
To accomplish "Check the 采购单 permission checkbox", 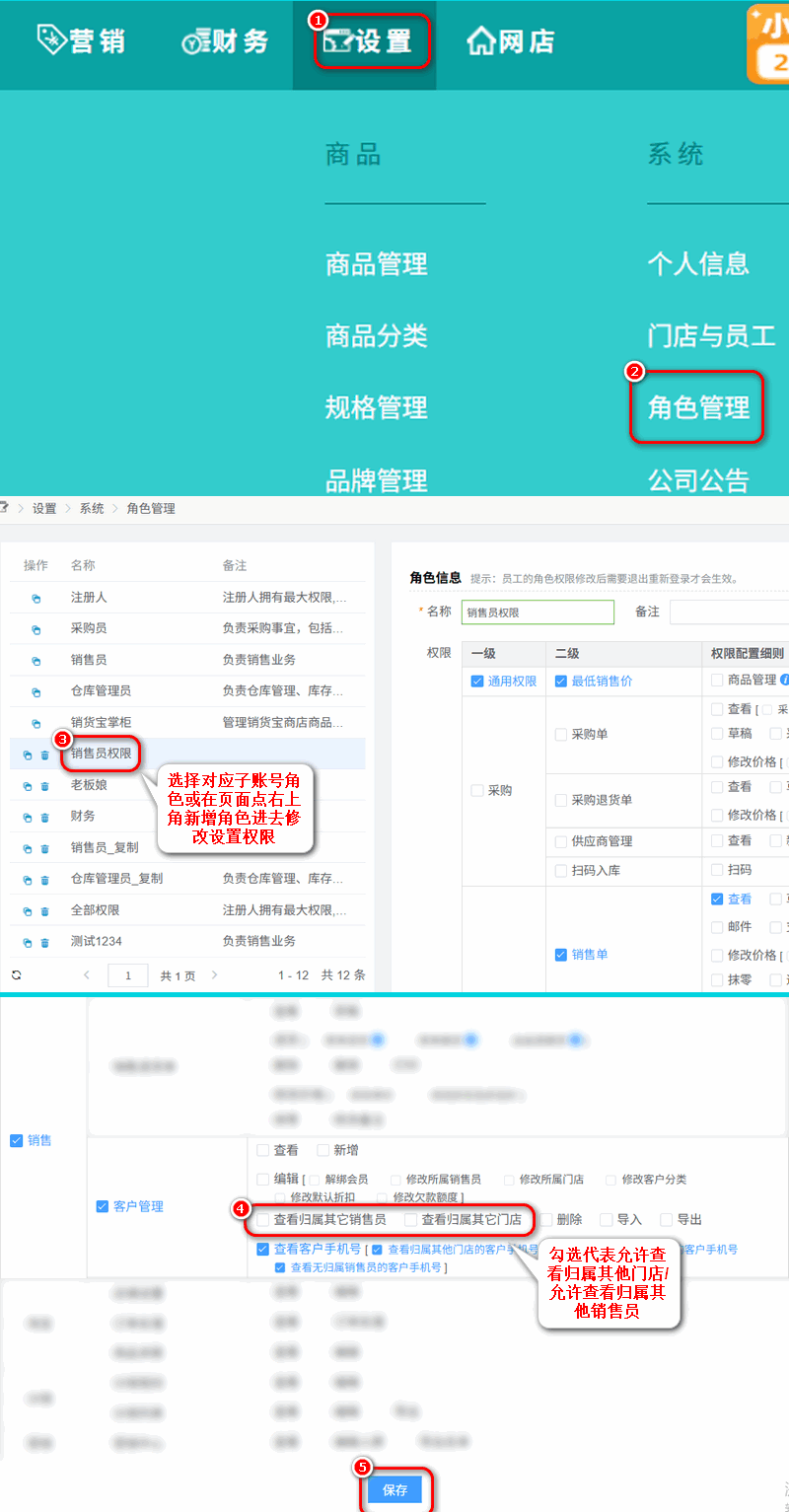I will point(561,735).
